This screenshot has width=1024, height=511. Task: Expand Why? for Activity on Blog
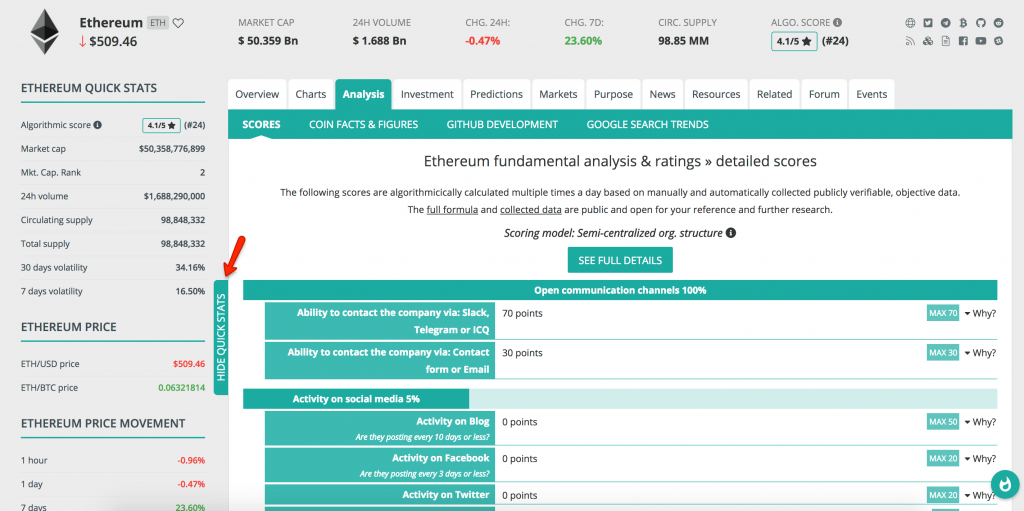(x=979, y=422)
